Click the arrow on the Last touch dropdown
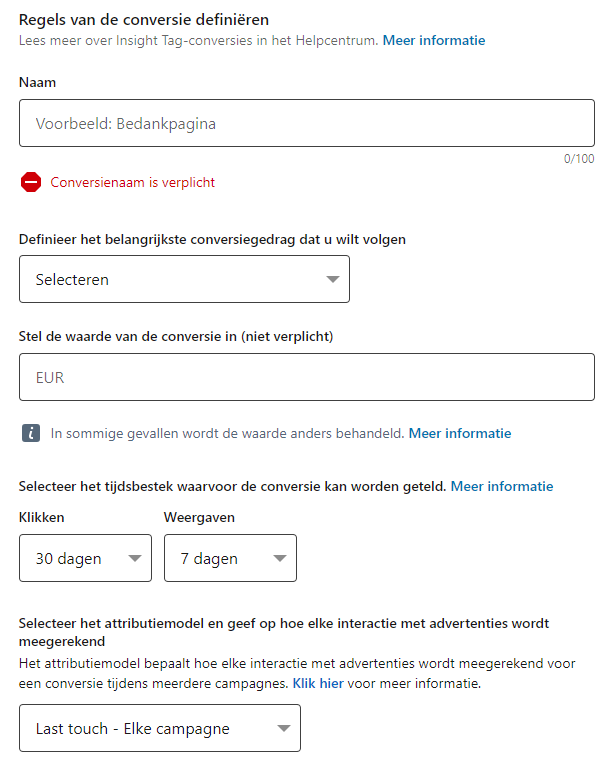This screenshot has height=778, width=614. (283, 729)
